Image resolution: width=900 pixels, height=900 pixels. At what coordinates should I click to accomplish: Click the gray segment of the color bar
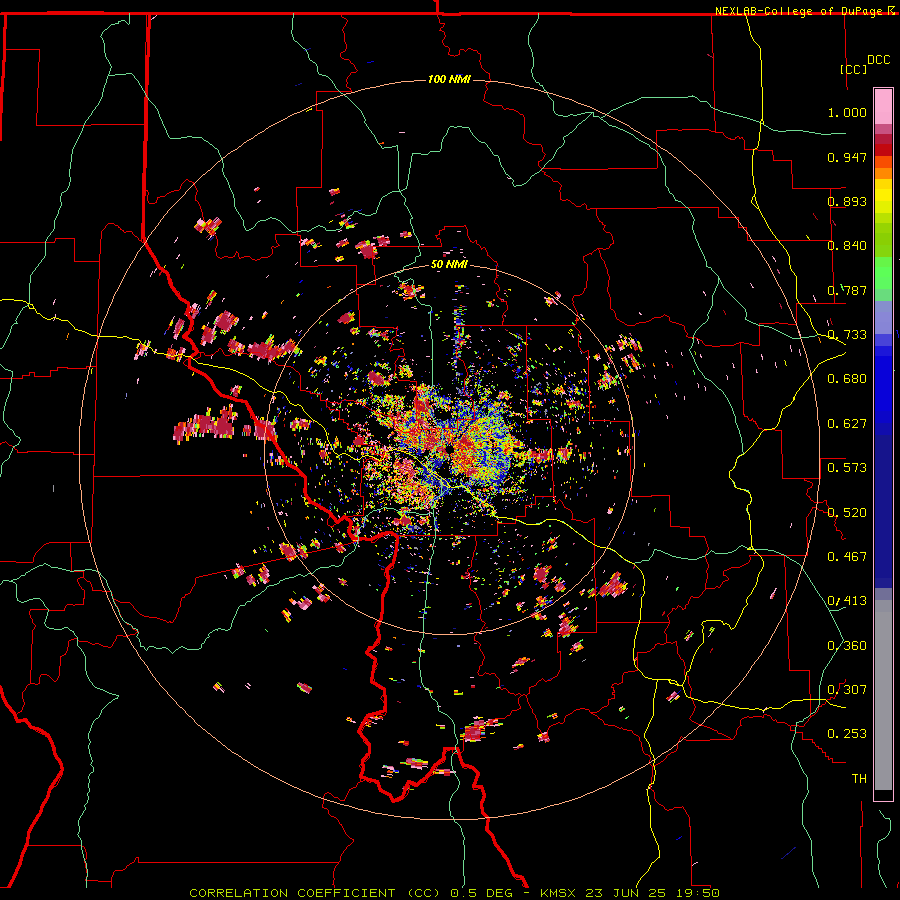(883, 695)
